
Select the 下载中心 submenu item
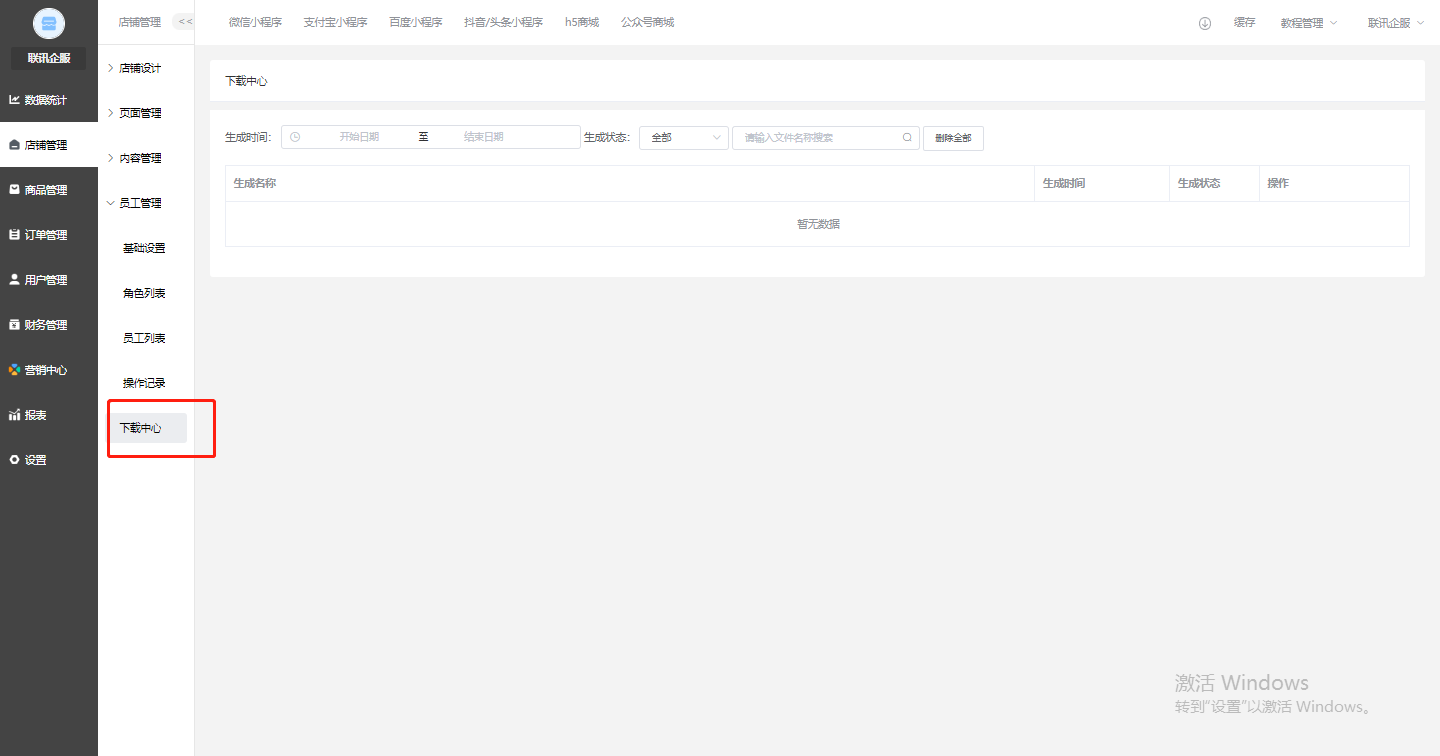(147, 428)
